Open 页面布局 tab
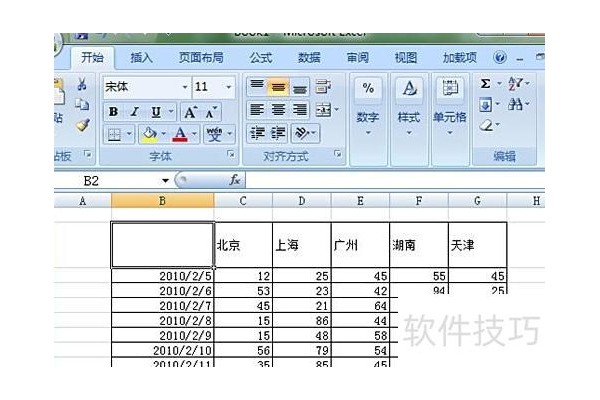Viewport: 600px width, 400px height. 201,58
